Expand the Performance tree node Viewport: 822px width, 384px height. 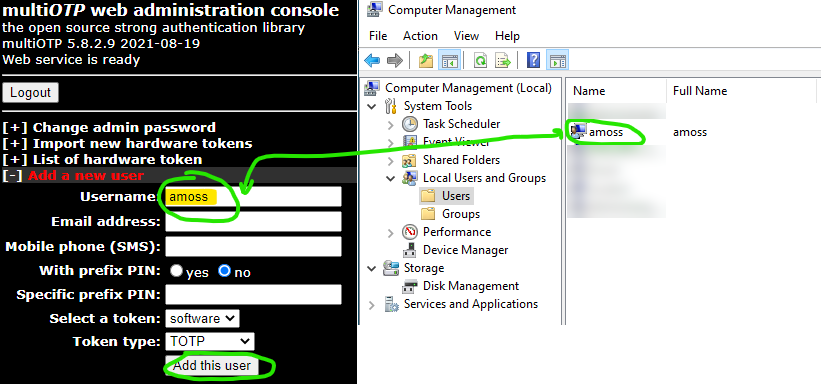point(391,232)
